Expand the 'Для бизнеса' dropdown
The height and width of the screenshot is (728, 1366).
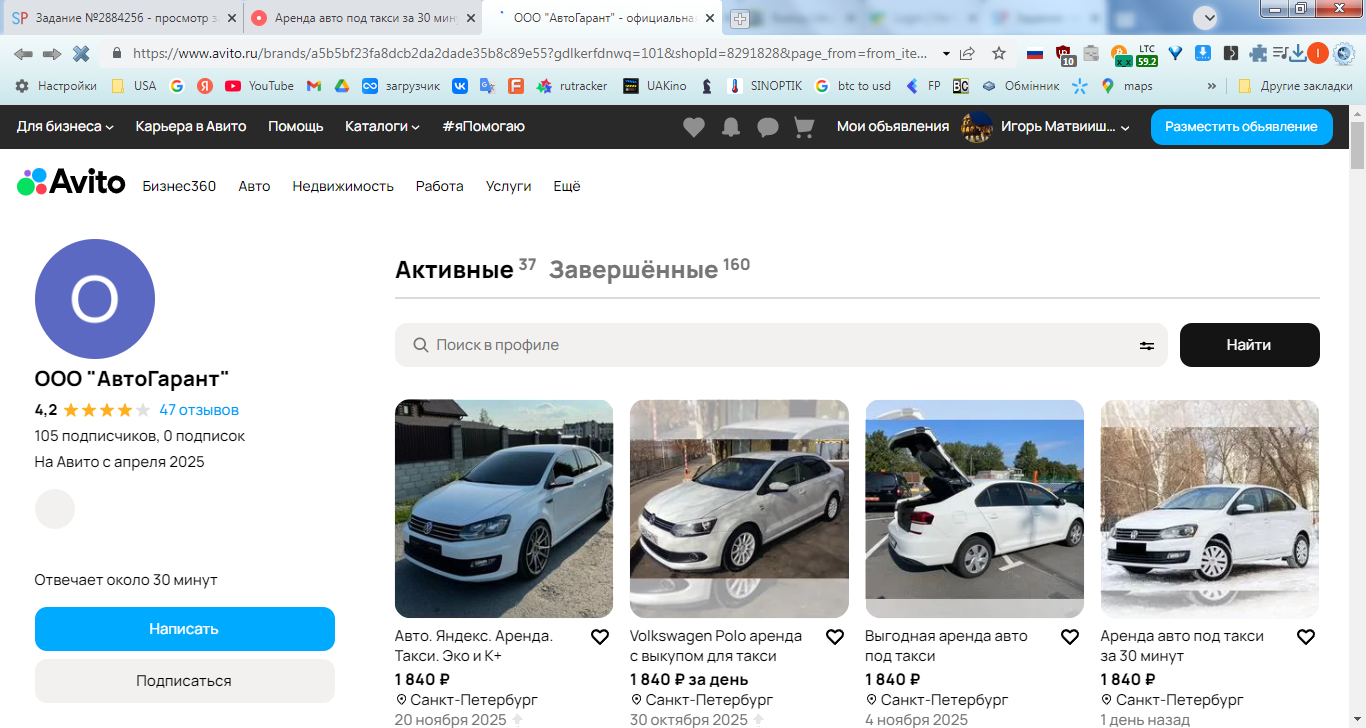[x=65, y=127]
